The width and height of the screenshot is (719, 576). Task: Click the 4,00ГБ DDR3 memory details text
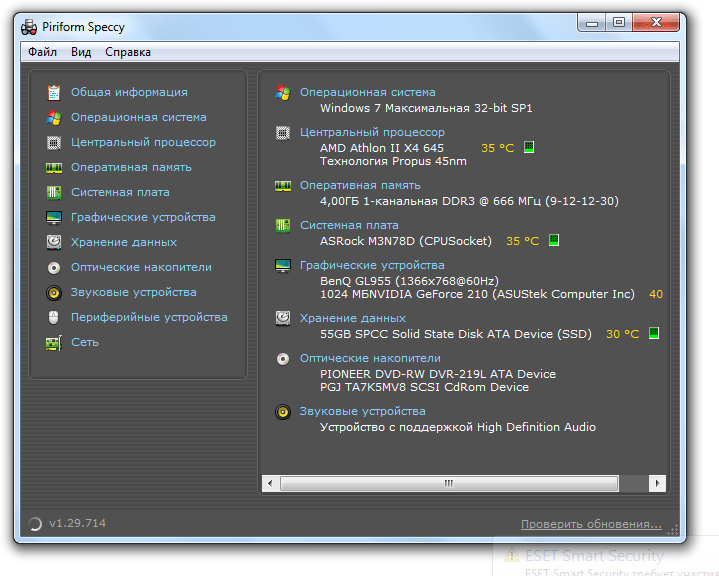pos(469,201)
